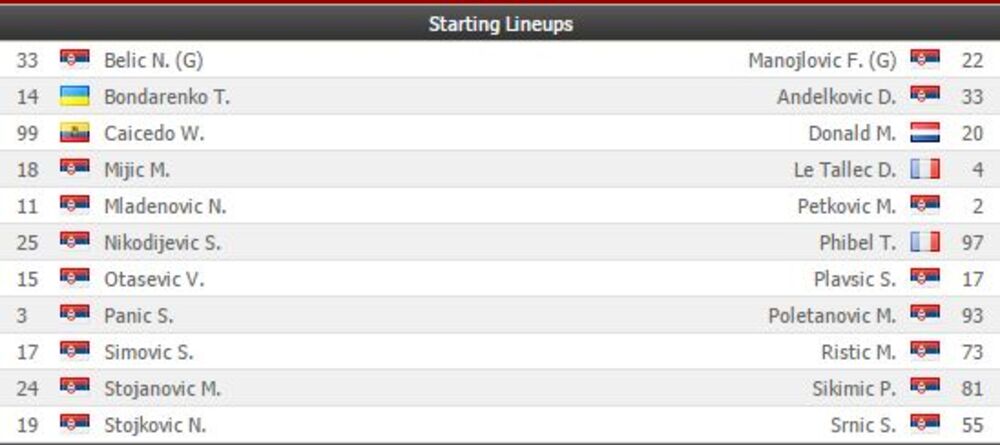Click the Serbia flag beside Stojkovic N.
Viewport: 1000px width, 445px height.
75,425
